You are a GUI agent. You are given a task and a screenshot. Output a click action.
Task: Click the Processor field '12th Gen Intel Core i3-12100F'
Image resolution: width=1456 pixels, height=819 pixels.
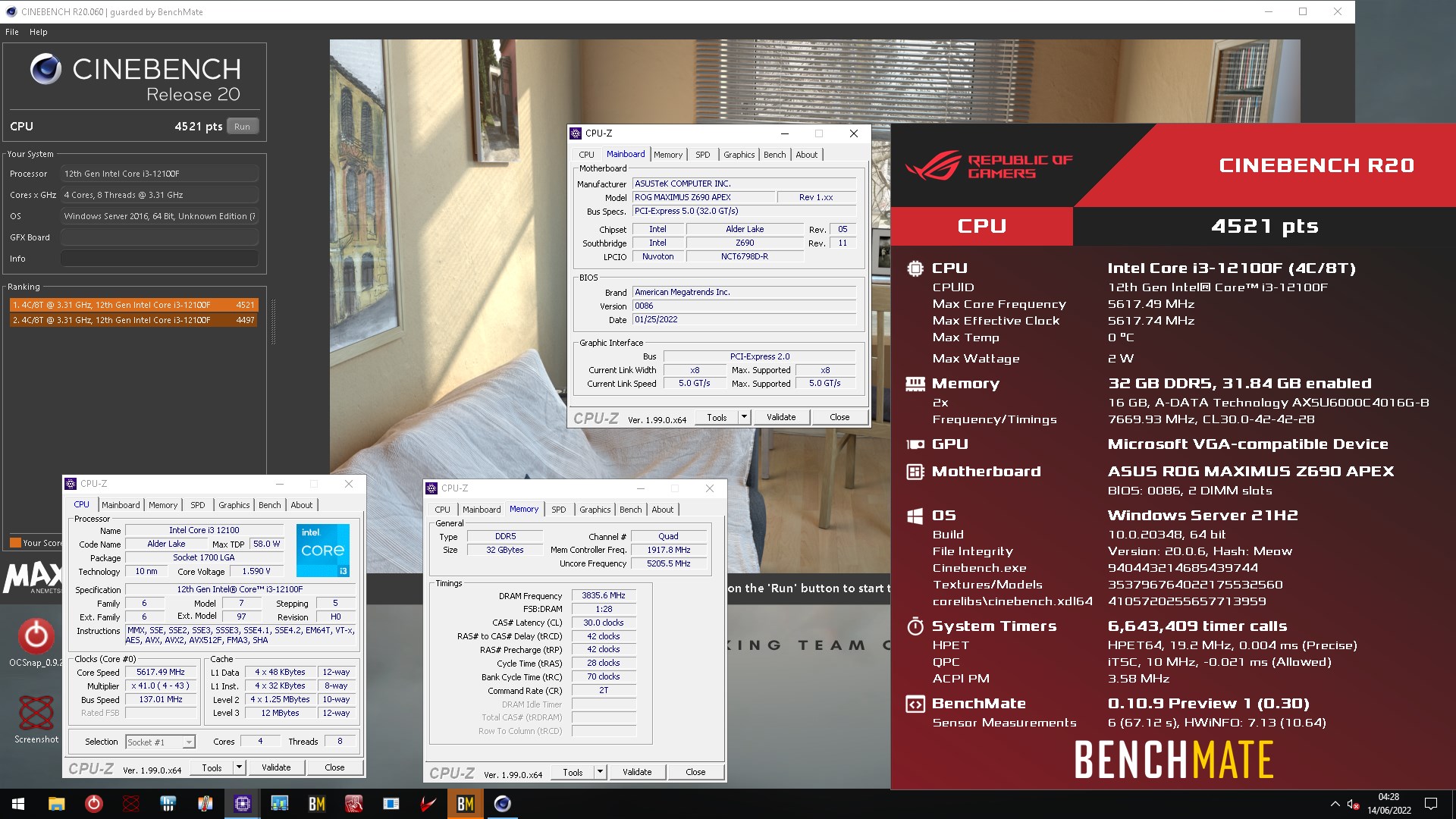[x=159, y=174]
